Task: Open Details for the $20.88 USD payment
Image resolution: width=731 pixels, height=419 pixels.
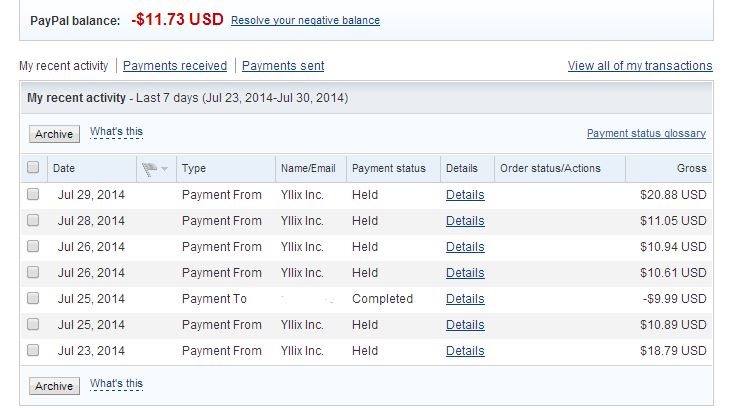Action: (x=465, y=195)
